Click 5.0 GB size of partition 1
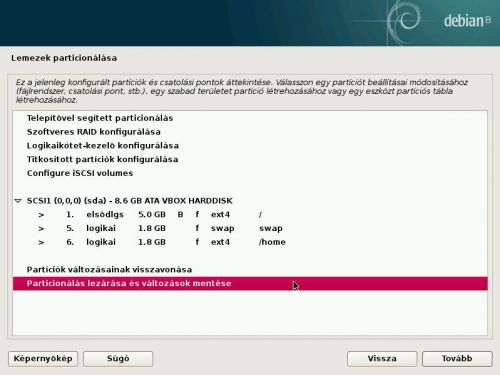 pyautogui.click(x=152, y=214)
